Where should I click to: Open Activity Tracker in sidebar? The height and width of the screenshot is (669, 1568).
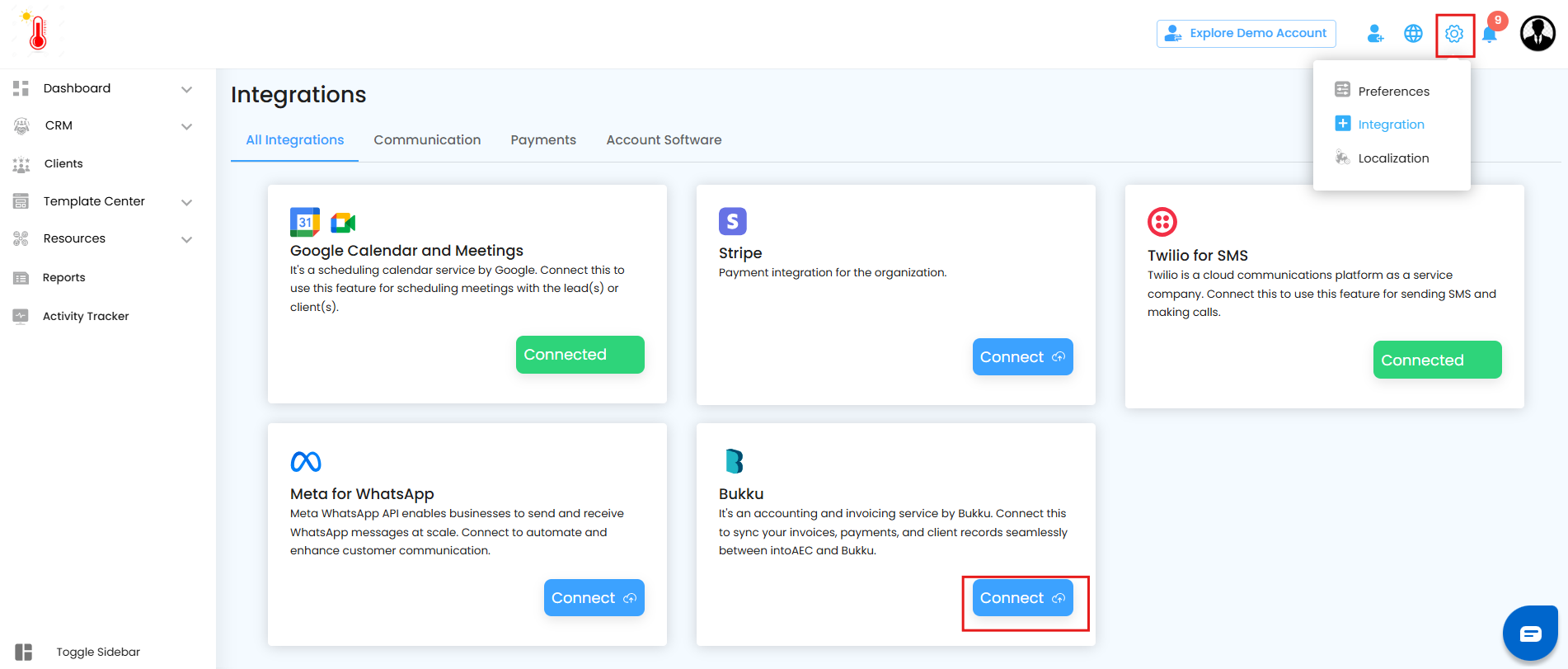tap(86, 316)
